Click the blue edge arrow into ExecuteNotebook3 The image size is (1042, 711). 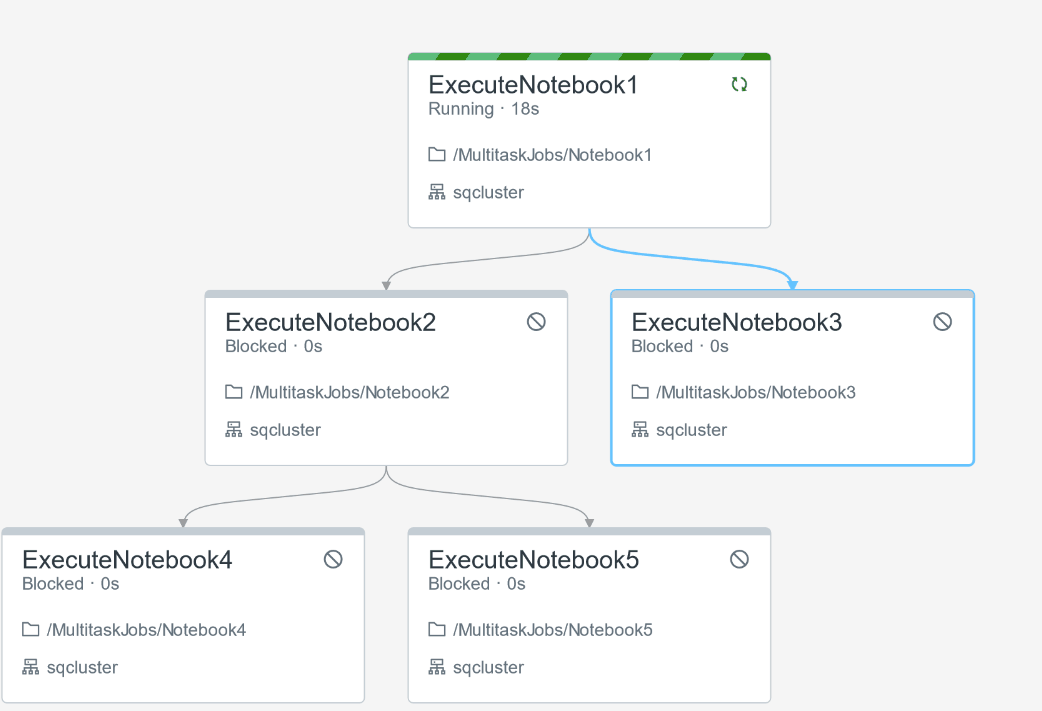tap(792, 284)
